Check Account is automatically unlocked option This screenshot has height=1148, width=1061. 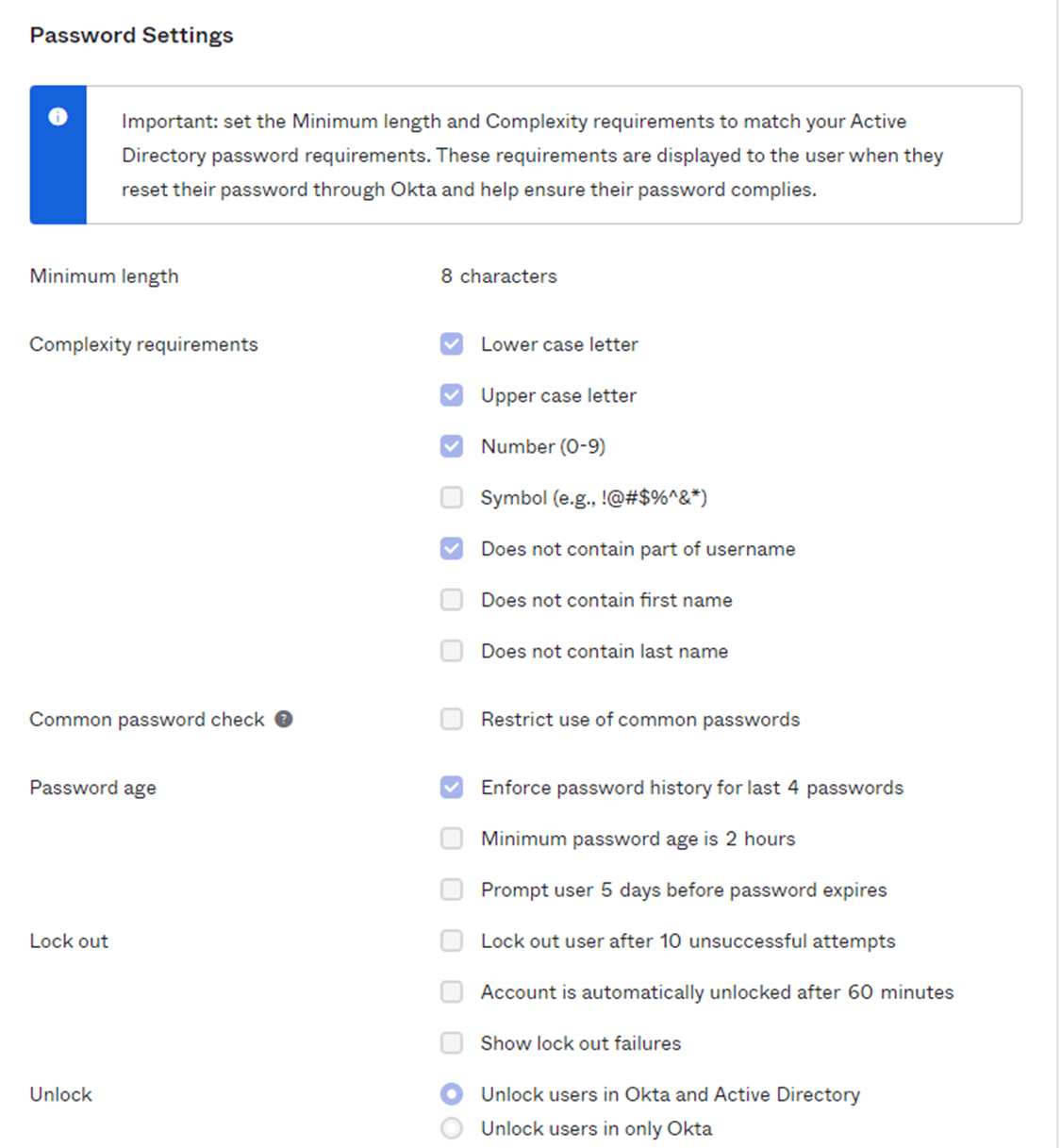click(452, 991)
